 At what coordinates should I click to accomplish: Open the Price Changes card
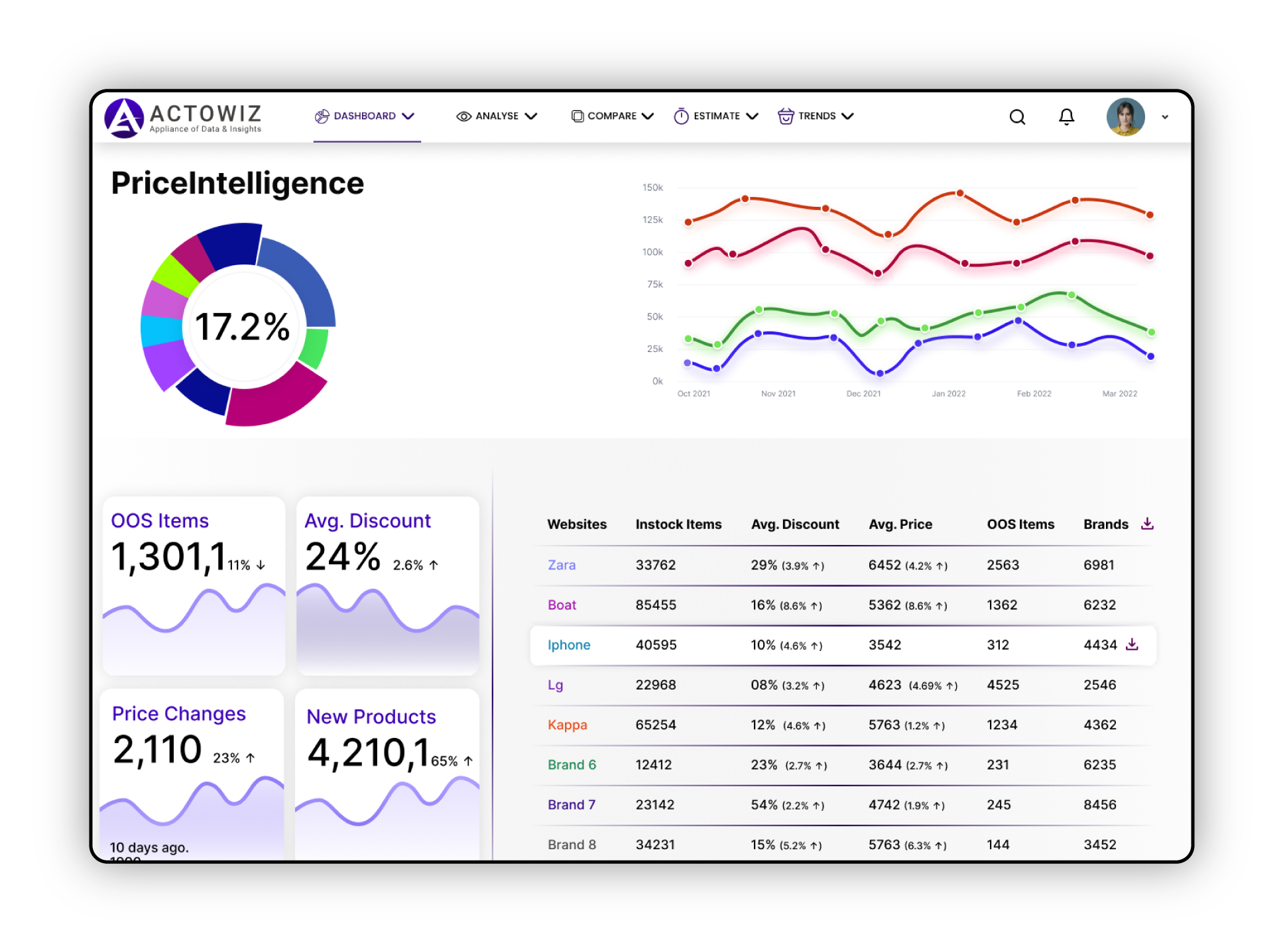pyautogui.click(x=192, y=775)
